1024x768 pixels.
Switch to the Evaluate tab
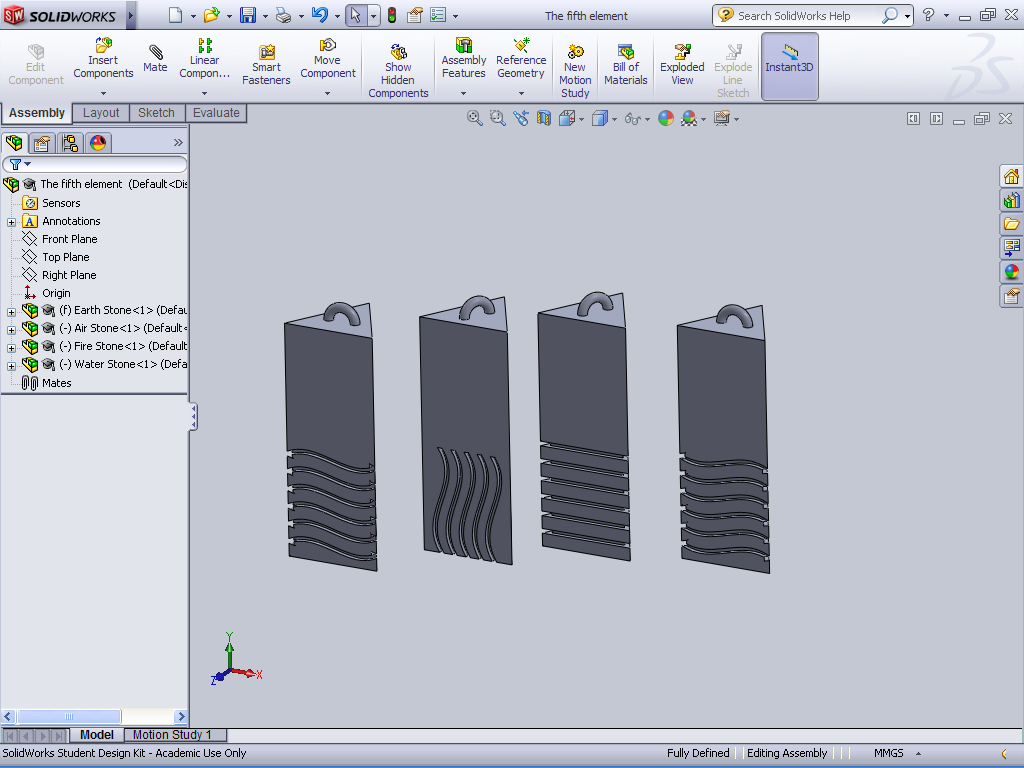(216, 113)
